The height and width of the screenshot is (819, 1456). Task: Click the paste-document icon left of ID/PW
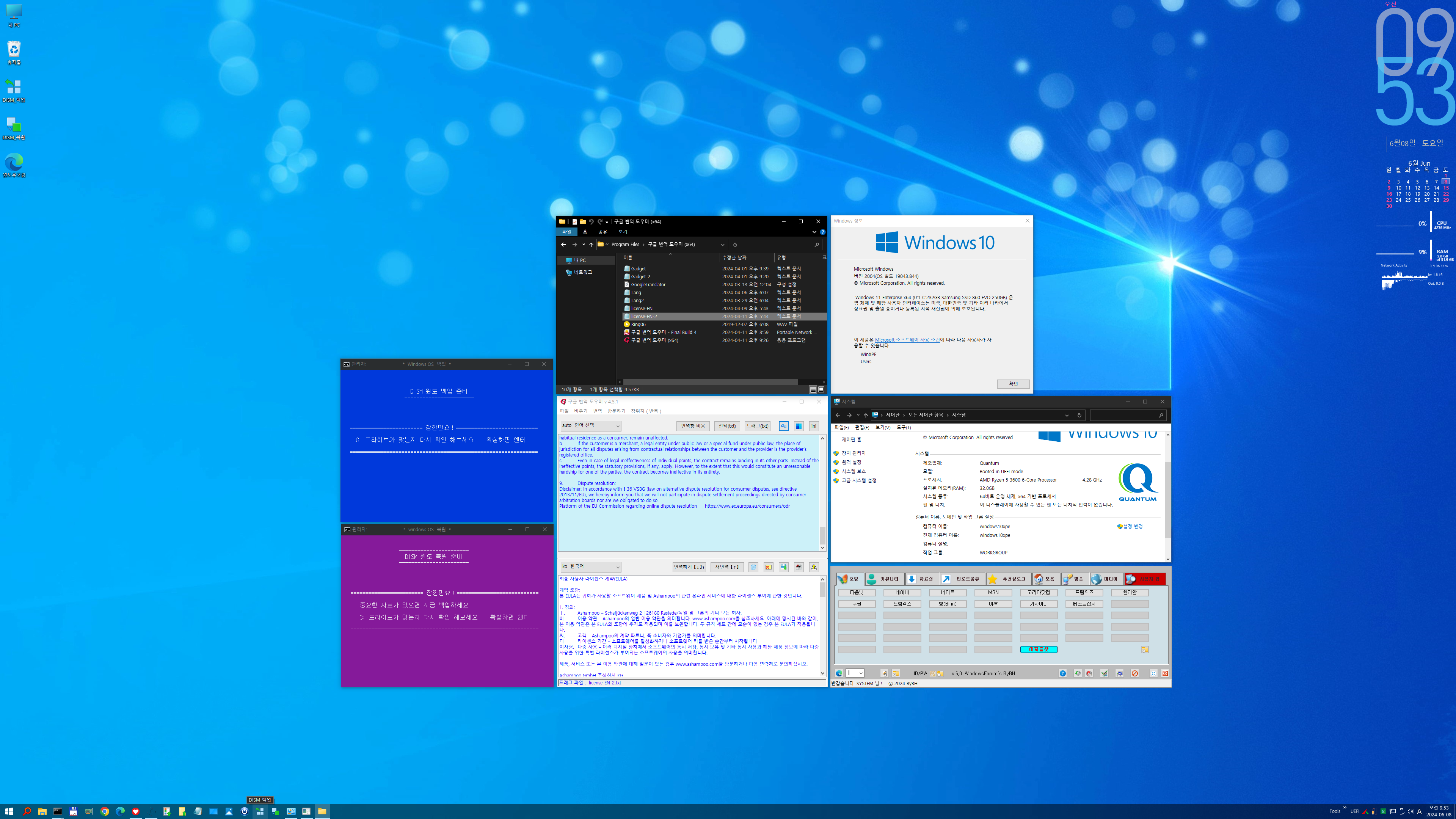(x=885, y=673)
